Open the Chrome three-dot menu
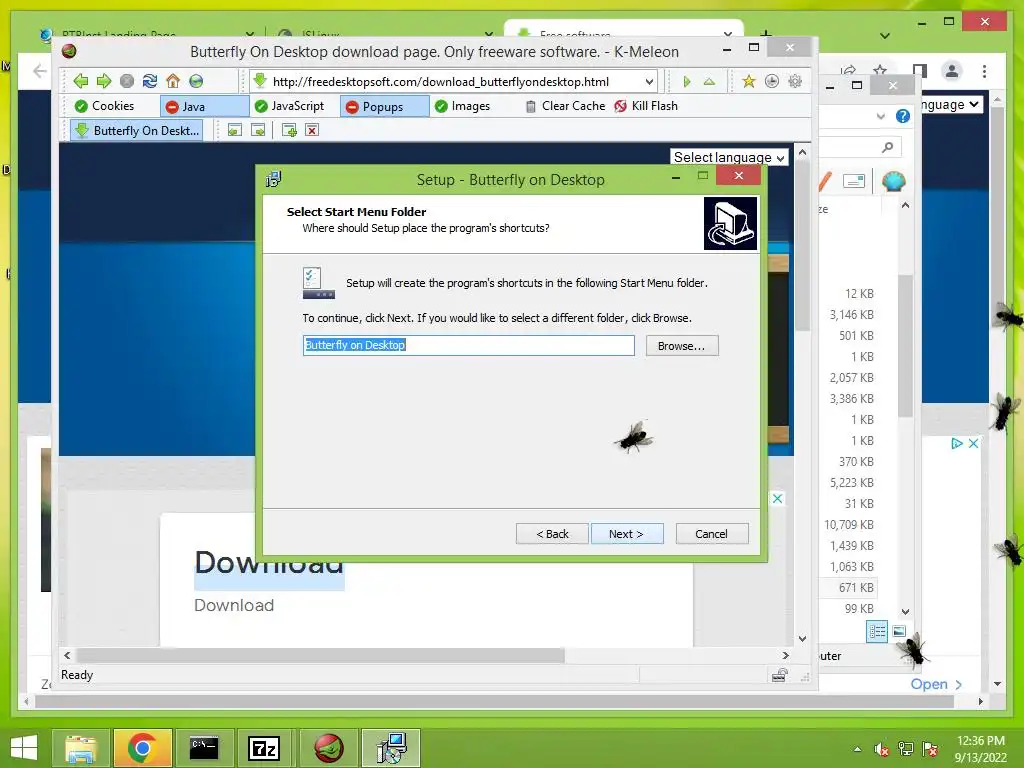Image resolution: width=1024 pixels, height=768 pixels. [x=984, y=71]
